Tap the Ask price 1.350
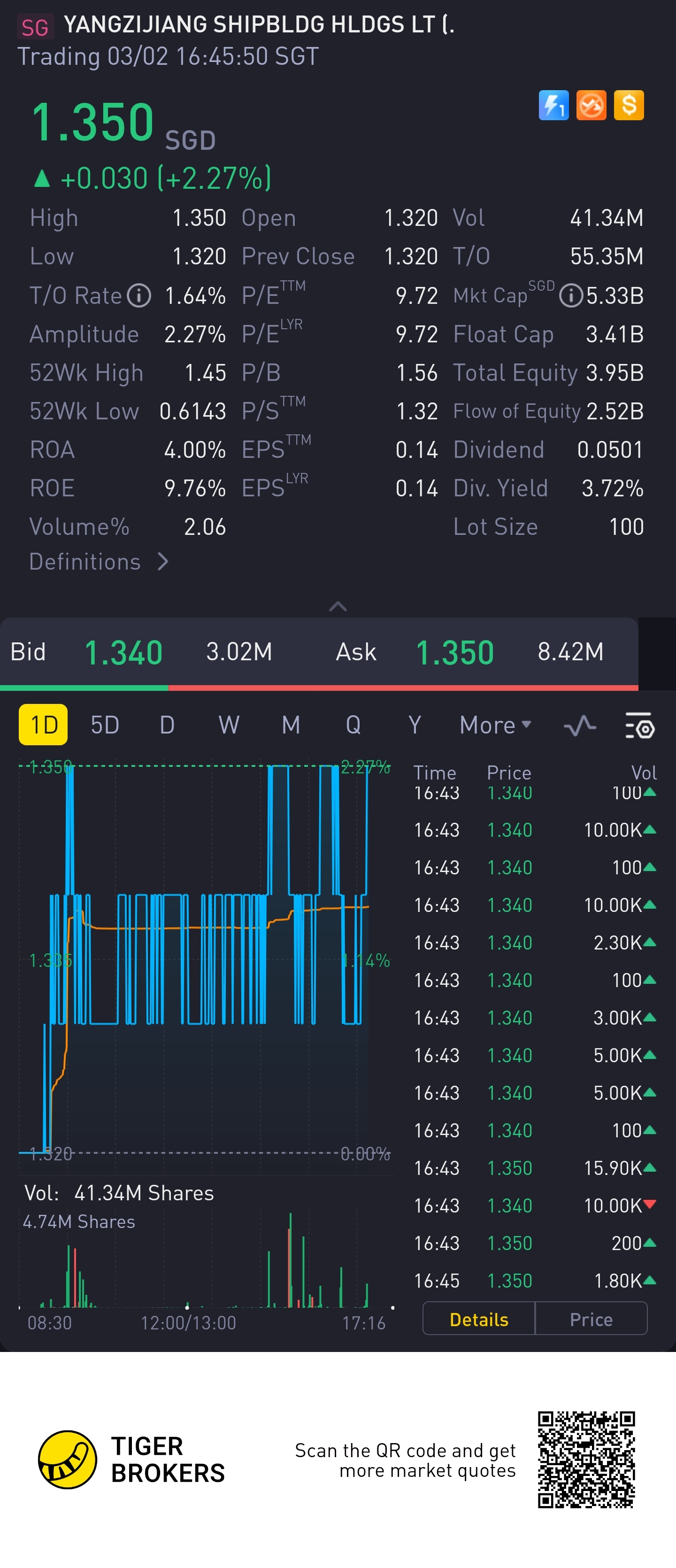This screenshot has height=1568, width=676. click(454, 653)
